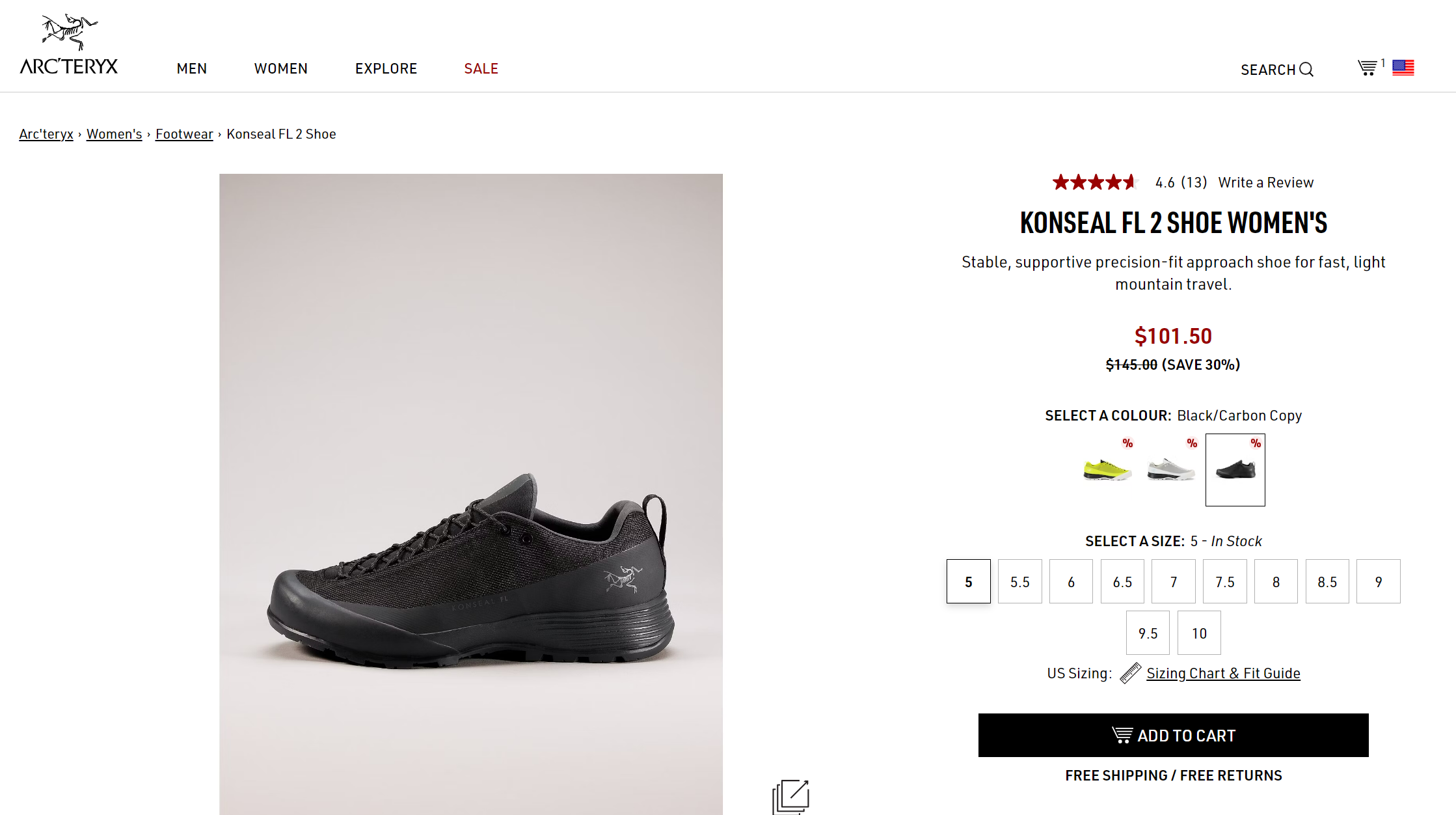Open Sizing Chart & Fit Guide link

[1223, 673]
